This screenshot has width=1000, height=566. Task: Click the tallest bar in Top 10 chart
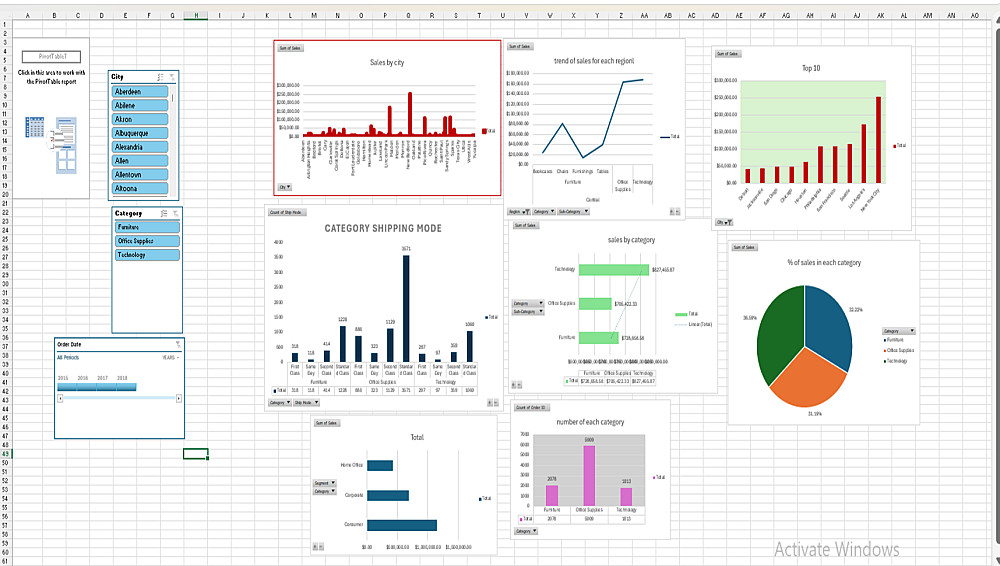tap(878, 140)
